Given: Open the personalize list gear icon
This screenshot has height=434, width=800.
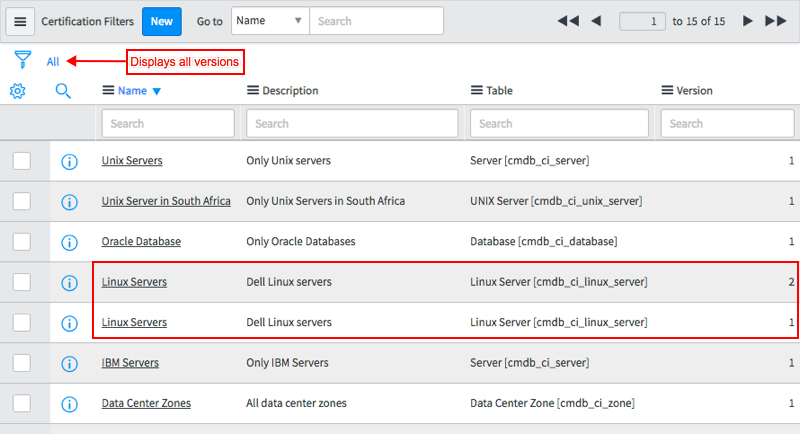Looking at the screenshot, I should 17,91.
